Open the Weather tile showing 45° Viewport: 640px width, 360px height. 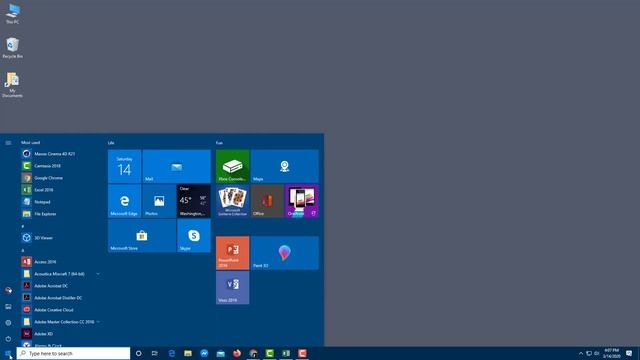coord(194,201)
